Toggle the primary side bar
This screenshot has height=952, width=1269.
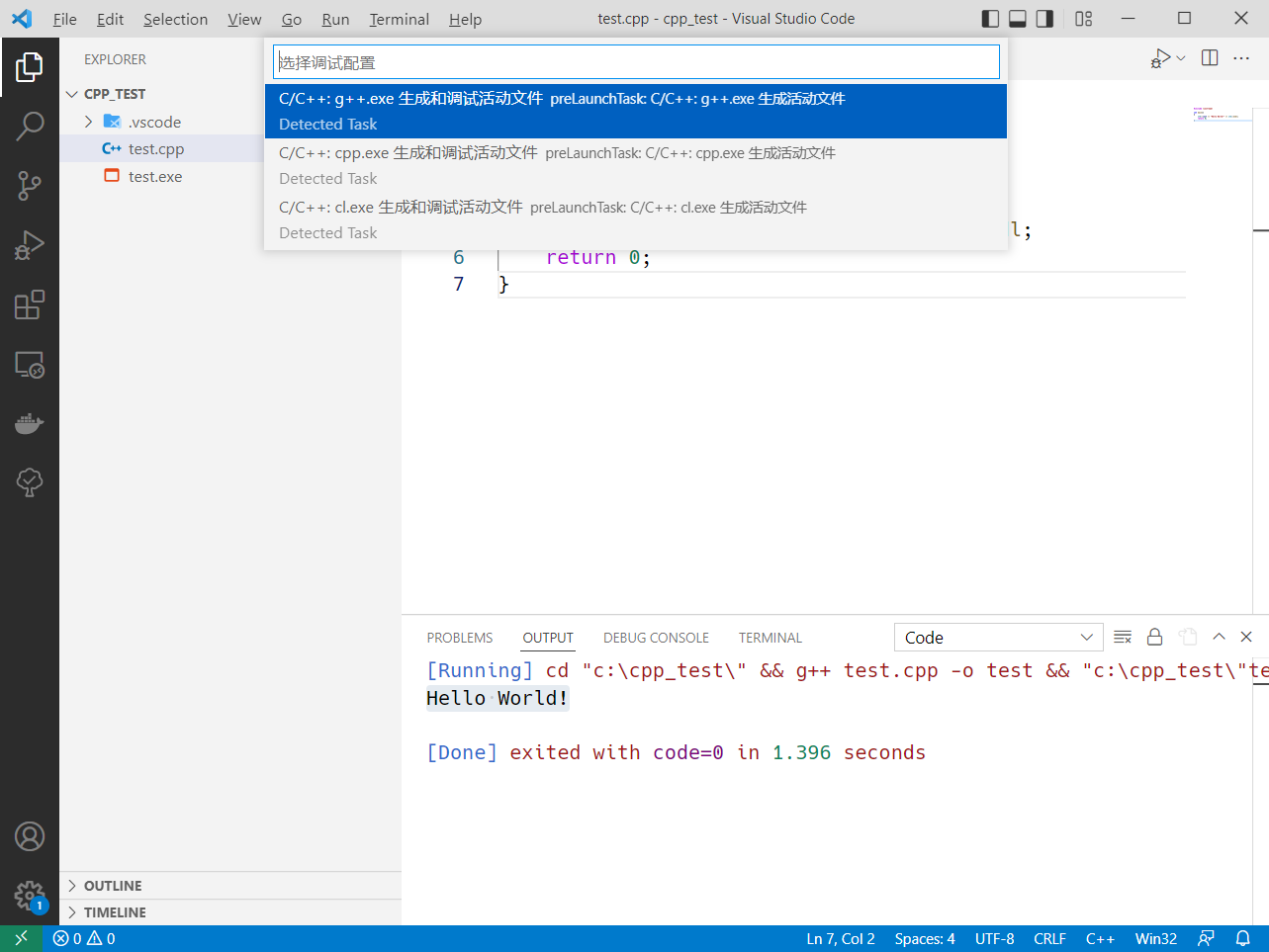990,19
